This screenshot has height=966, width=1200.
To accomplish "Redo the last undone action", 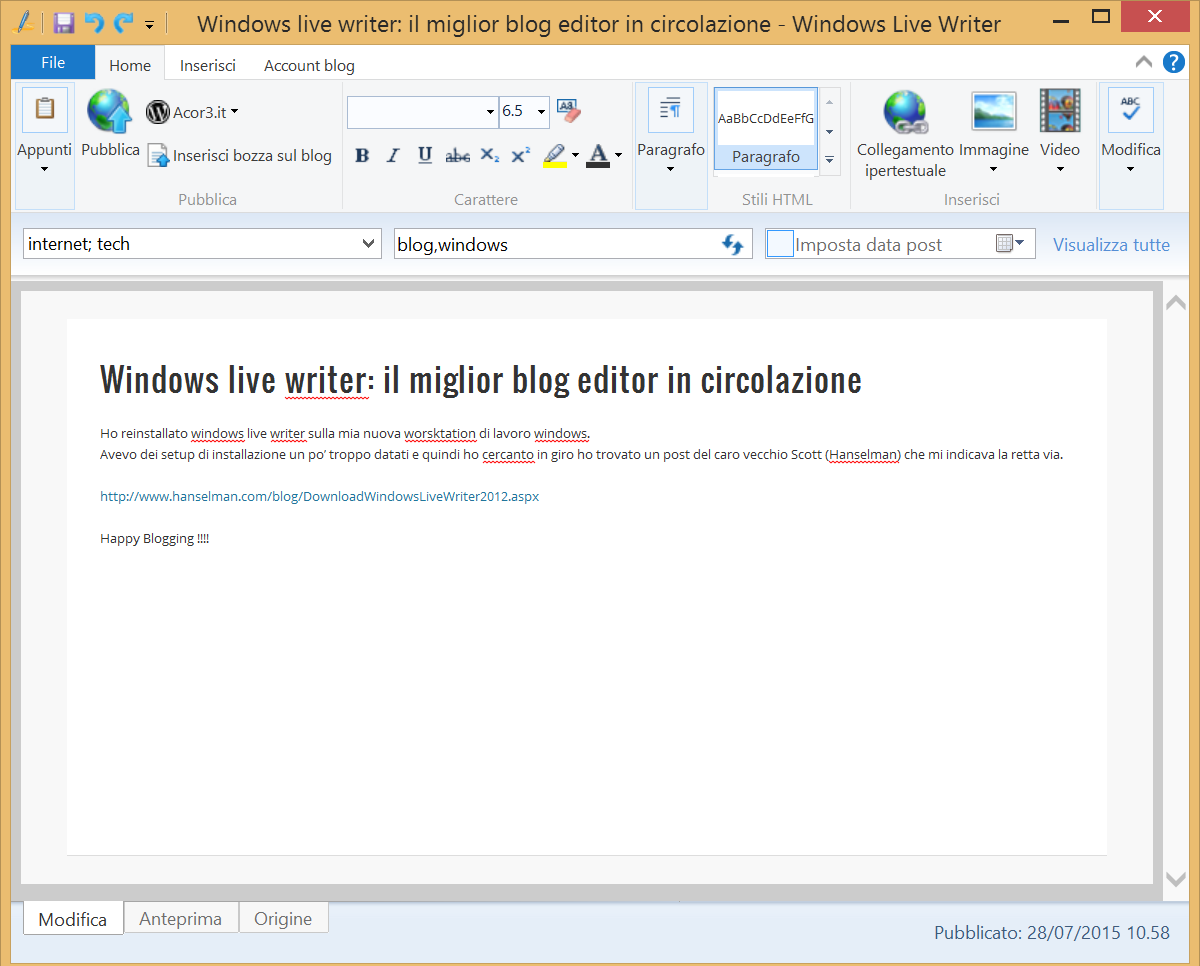I will point(124,23).
